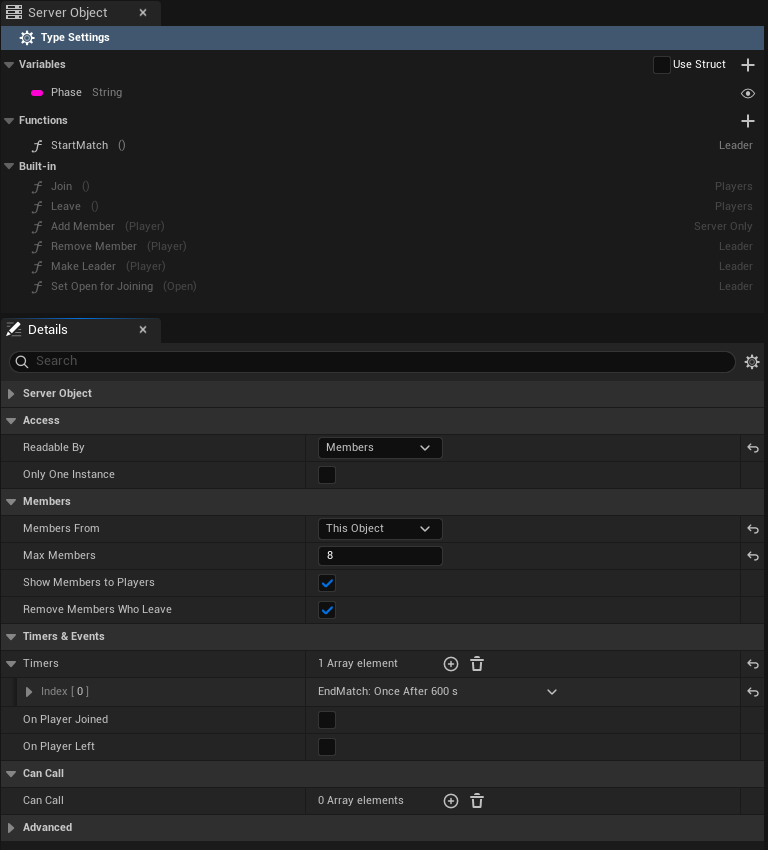Enable the Use Struct checkbox
Screen dimensions: 768x850
pos(661,65)
